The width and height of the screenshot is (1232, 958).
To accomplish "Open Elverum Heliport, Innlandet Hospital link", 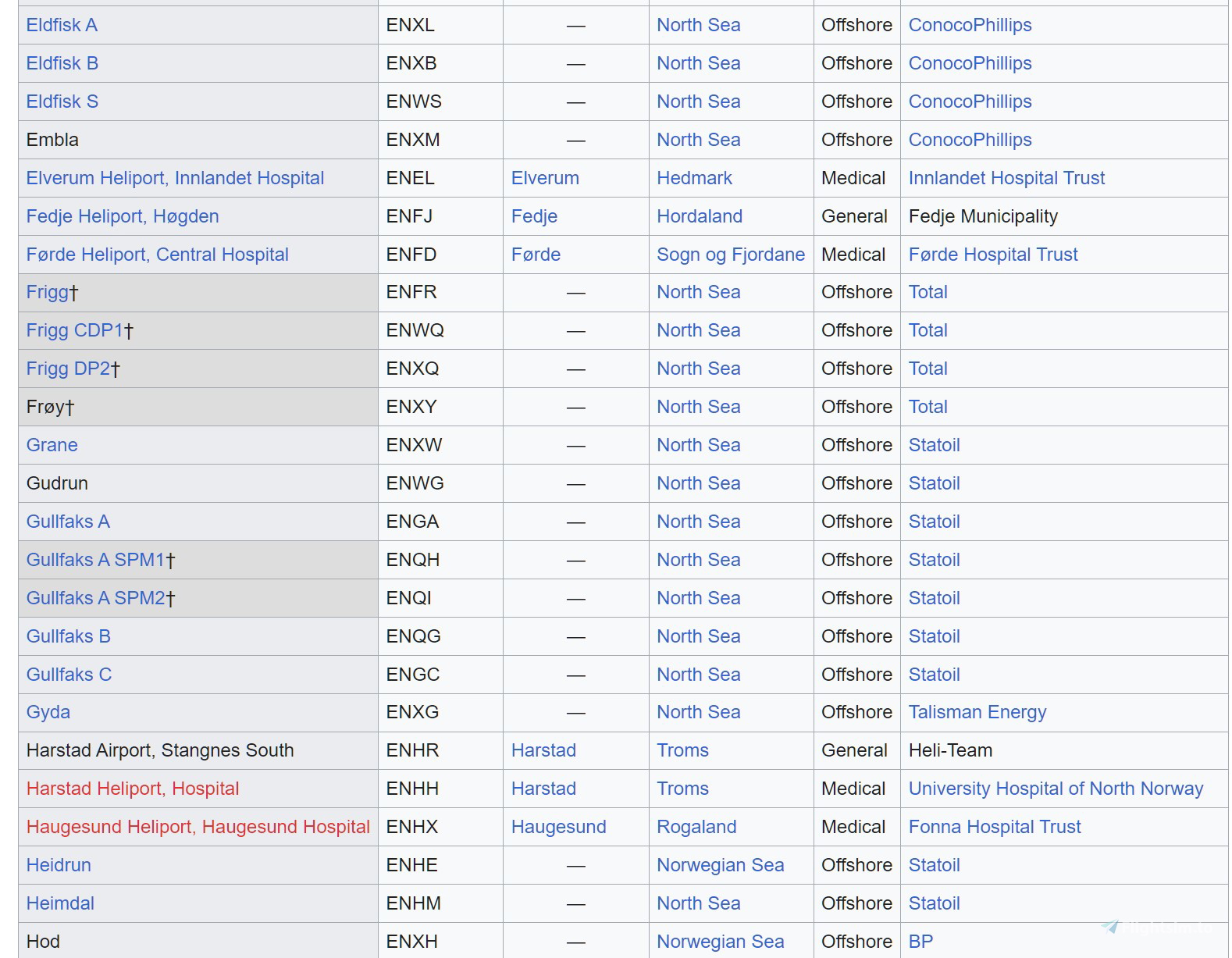I will coord(175,178).
